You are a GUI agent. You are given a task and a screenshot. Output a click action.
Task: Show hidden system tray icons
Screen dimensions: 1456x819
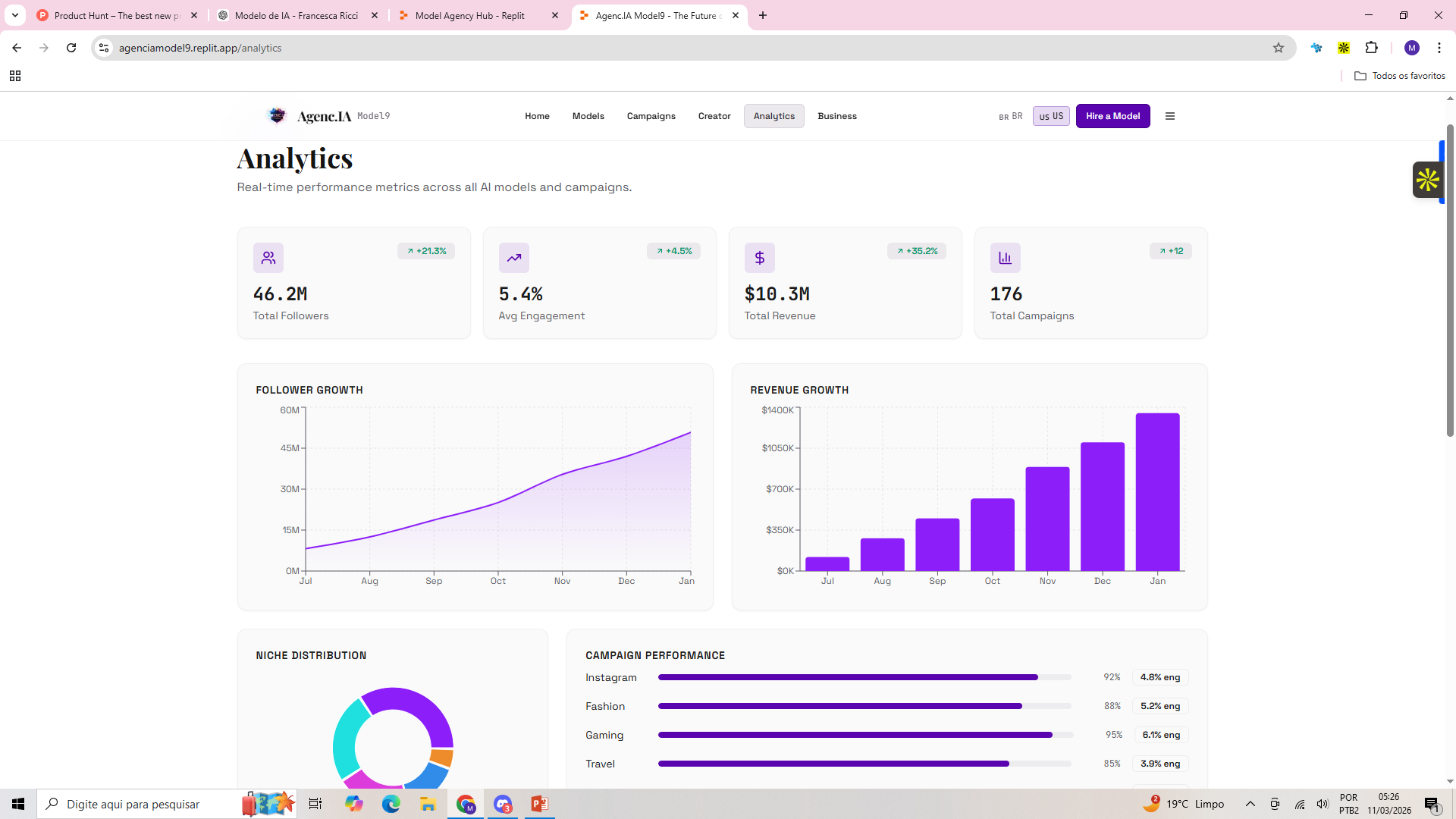pos(1250,804)
